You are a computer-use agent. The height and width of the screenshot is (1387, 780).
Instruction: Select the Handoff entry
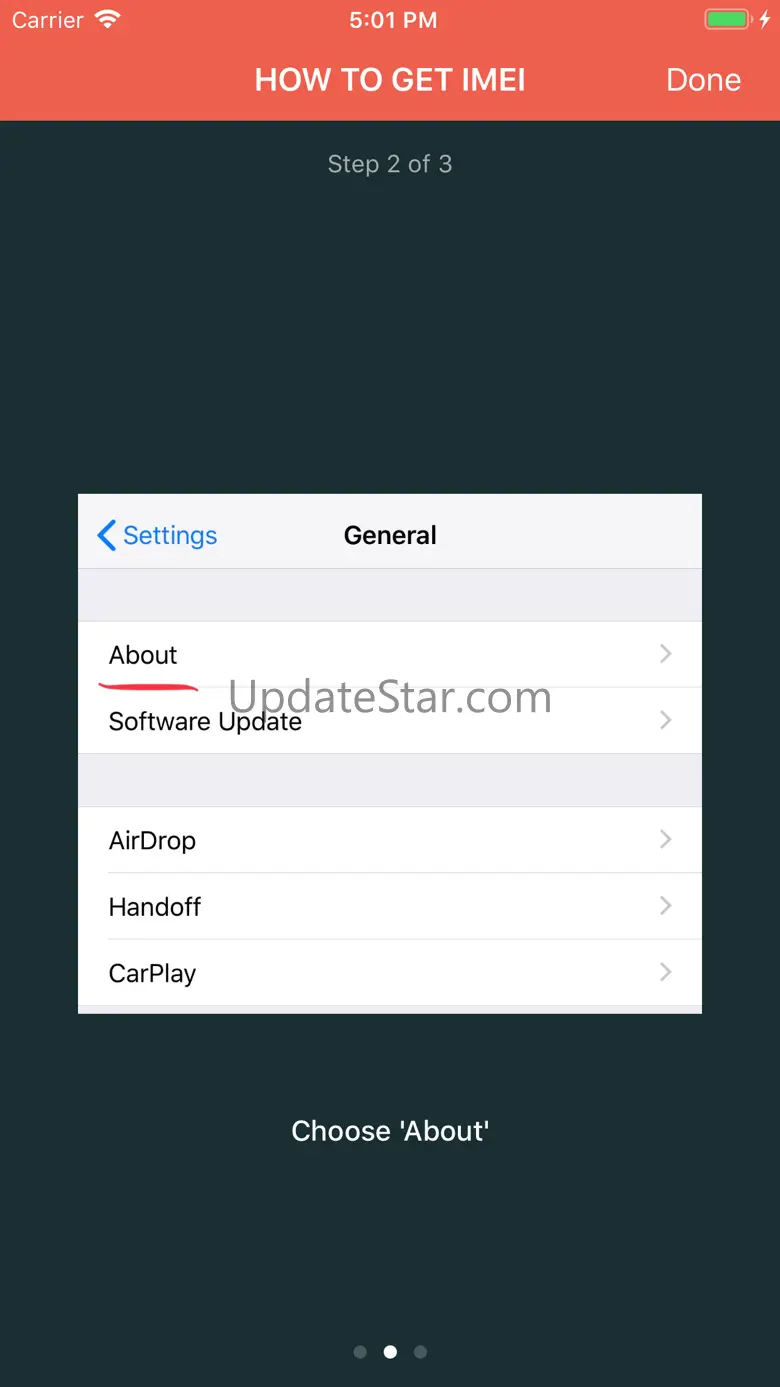390,906
